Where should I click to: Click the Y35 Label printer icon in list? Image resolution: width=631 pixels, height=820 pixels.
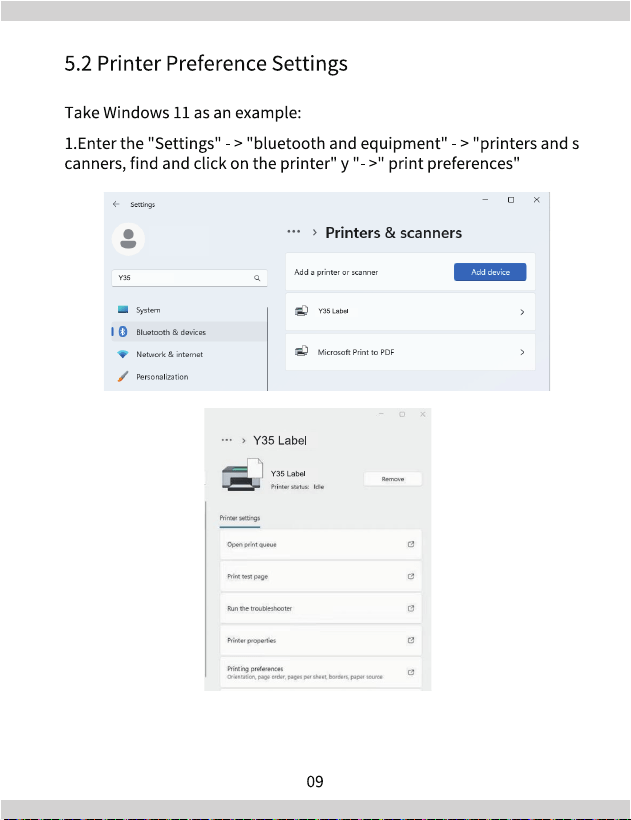click(x=302, y=311)
